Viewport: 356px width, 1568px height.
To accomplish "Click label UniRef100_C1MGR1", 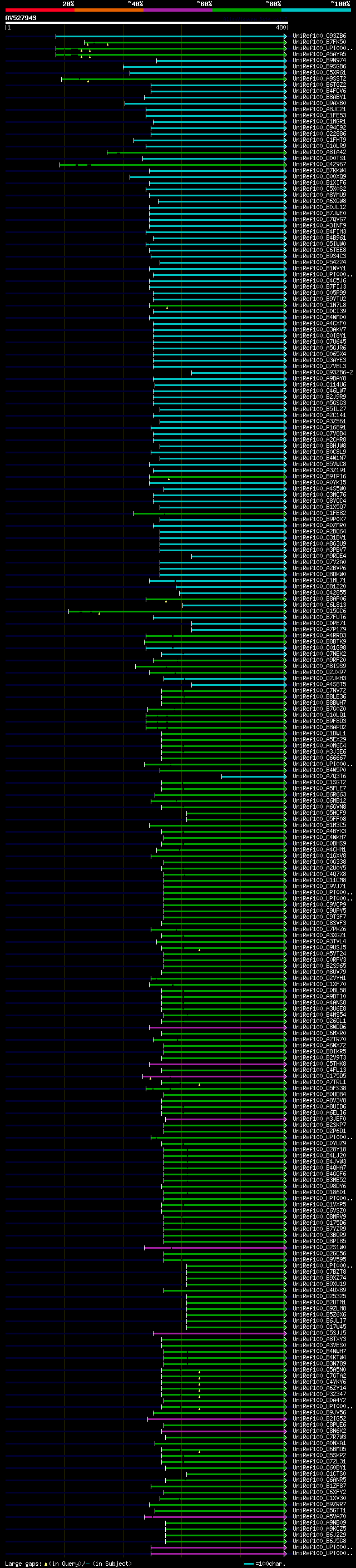I will pyautogui.click(x=319, y=122).
